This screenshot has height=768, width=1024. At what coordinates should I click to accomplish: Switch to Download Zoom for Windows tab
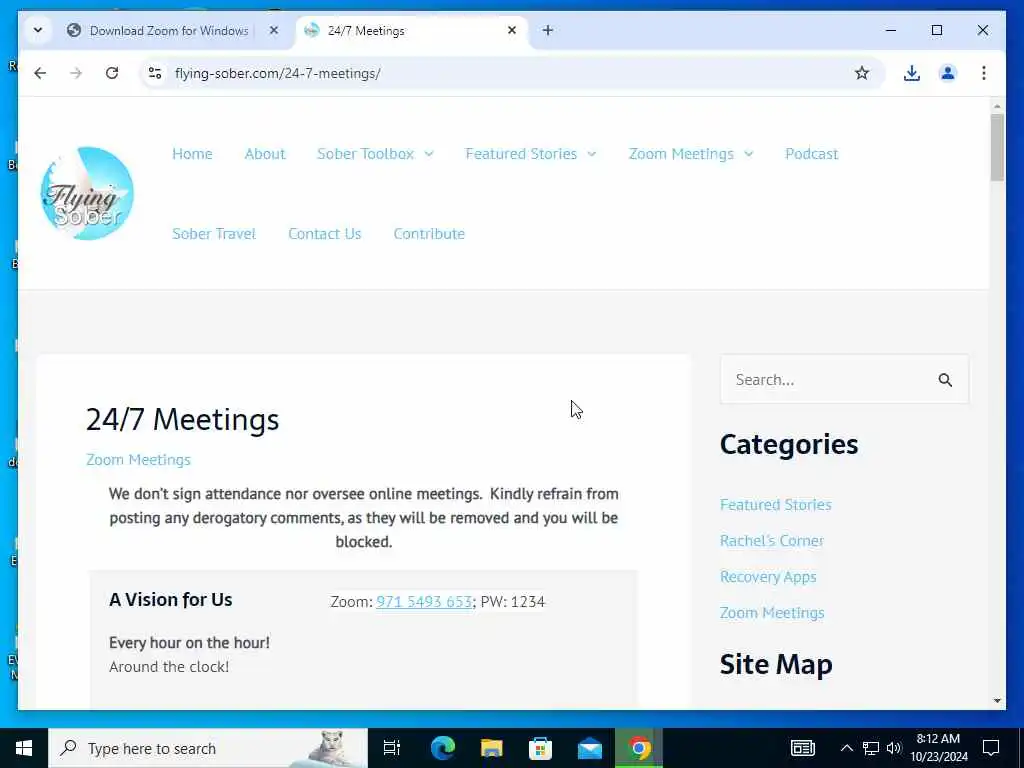point(168,31)
